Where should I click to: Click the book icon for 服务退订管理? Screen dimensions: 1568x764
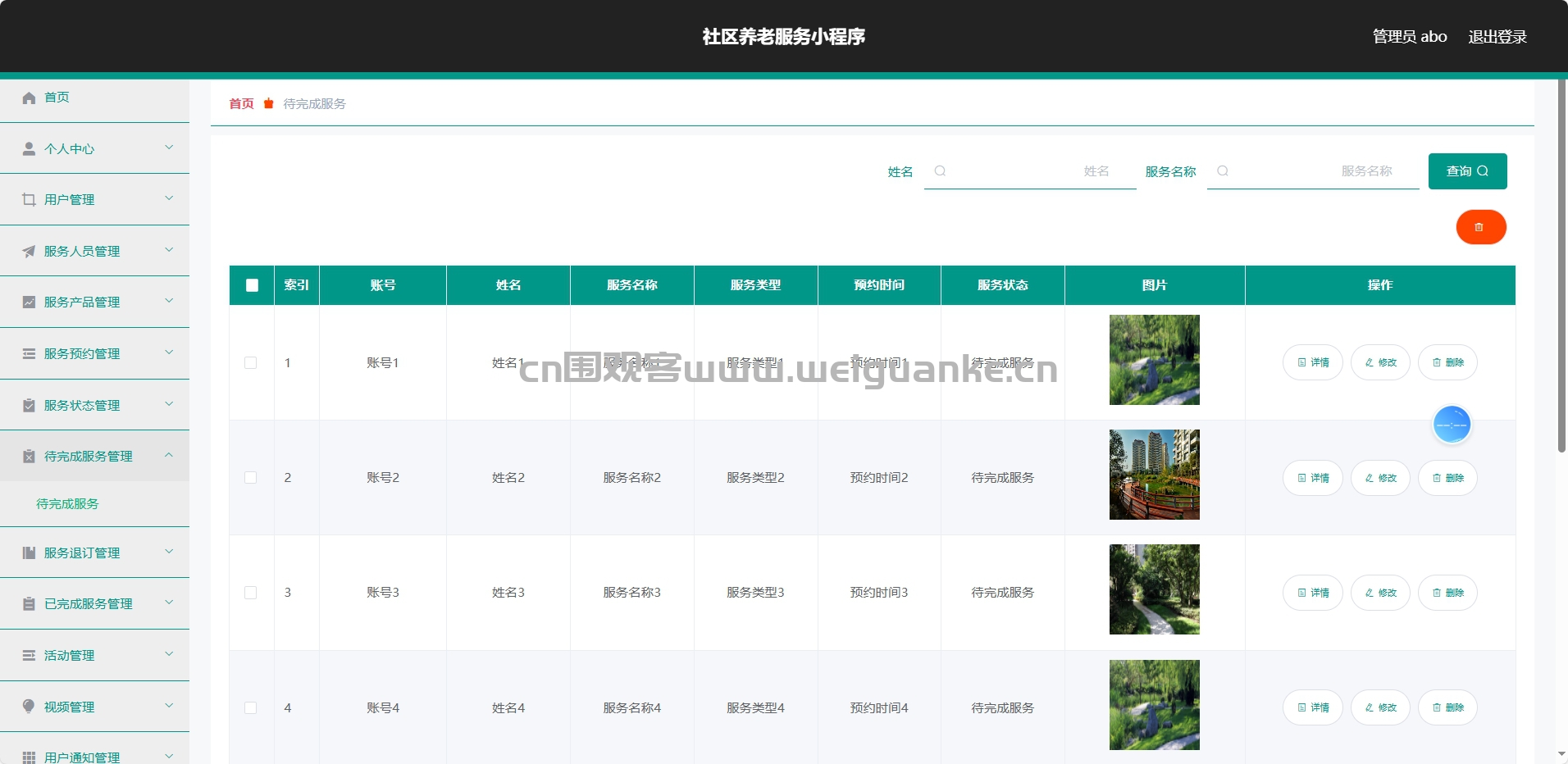tap(29, 553)
